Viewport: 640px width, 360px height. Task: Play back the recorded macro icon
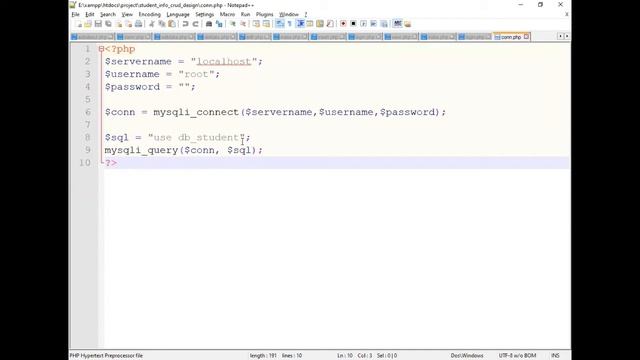click(x=363, y=24)
